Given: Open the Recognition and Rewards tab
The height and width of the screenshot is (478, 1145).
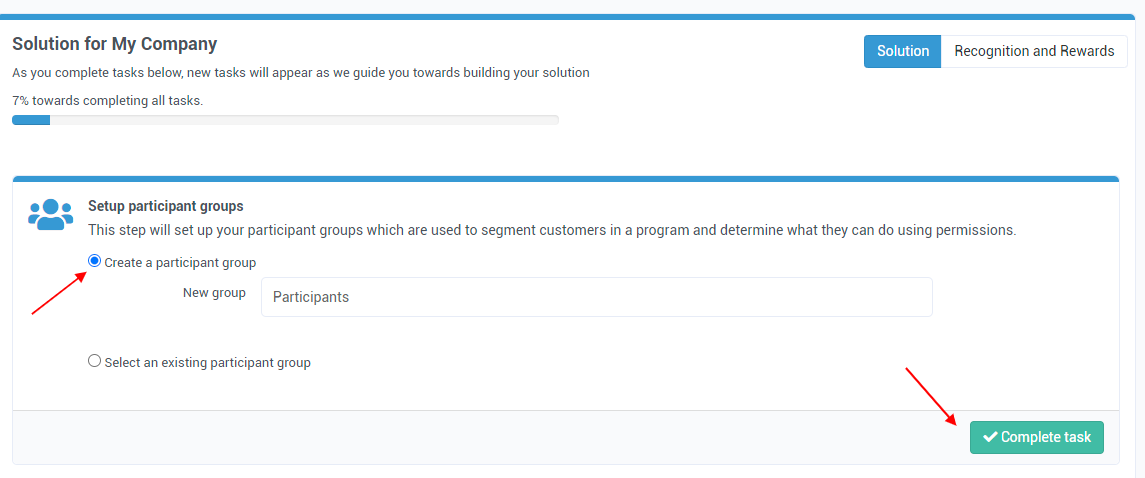Looking at the screenshot, I should 1034,52.
